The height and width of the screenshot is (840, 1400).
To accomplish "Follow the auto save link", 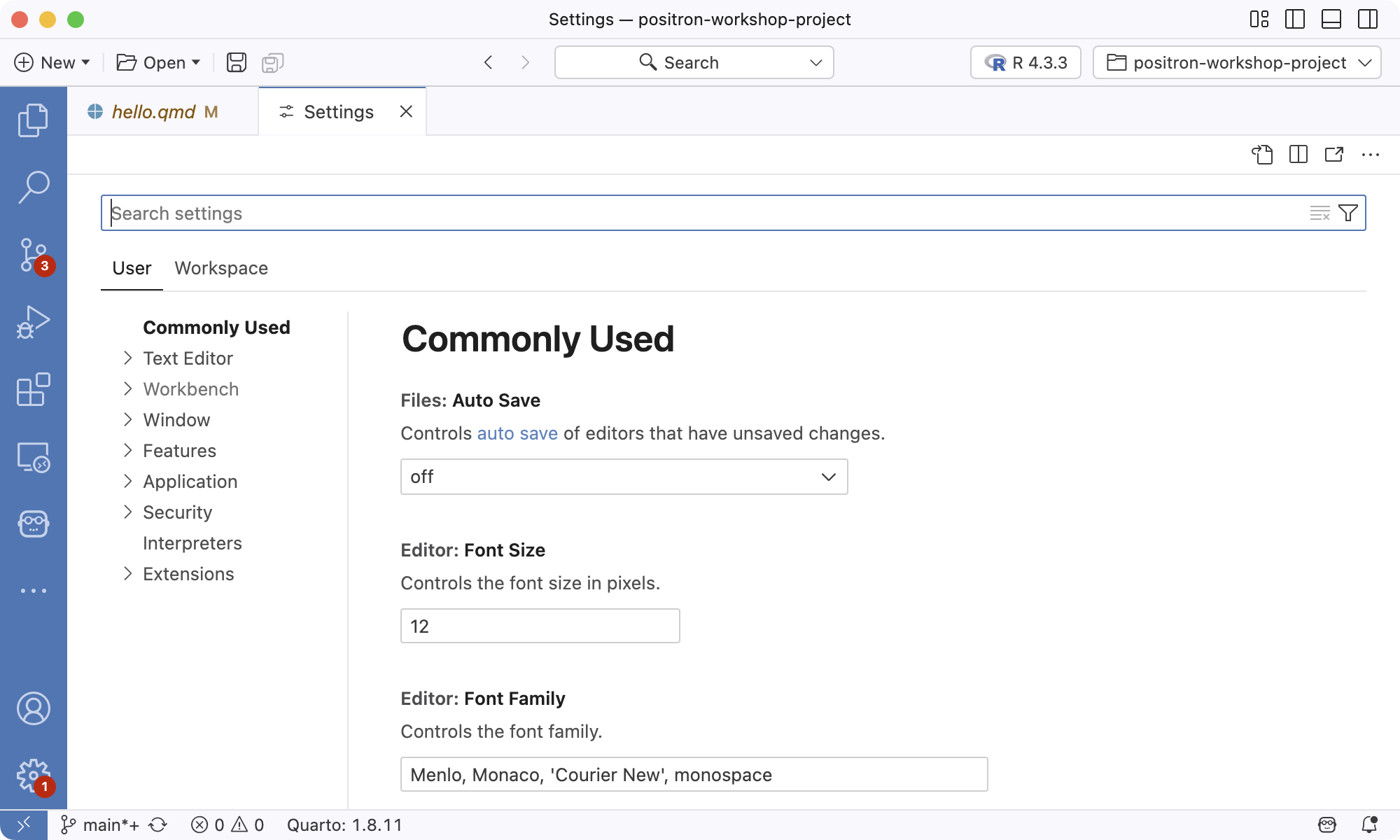I will tap(517, 433).
